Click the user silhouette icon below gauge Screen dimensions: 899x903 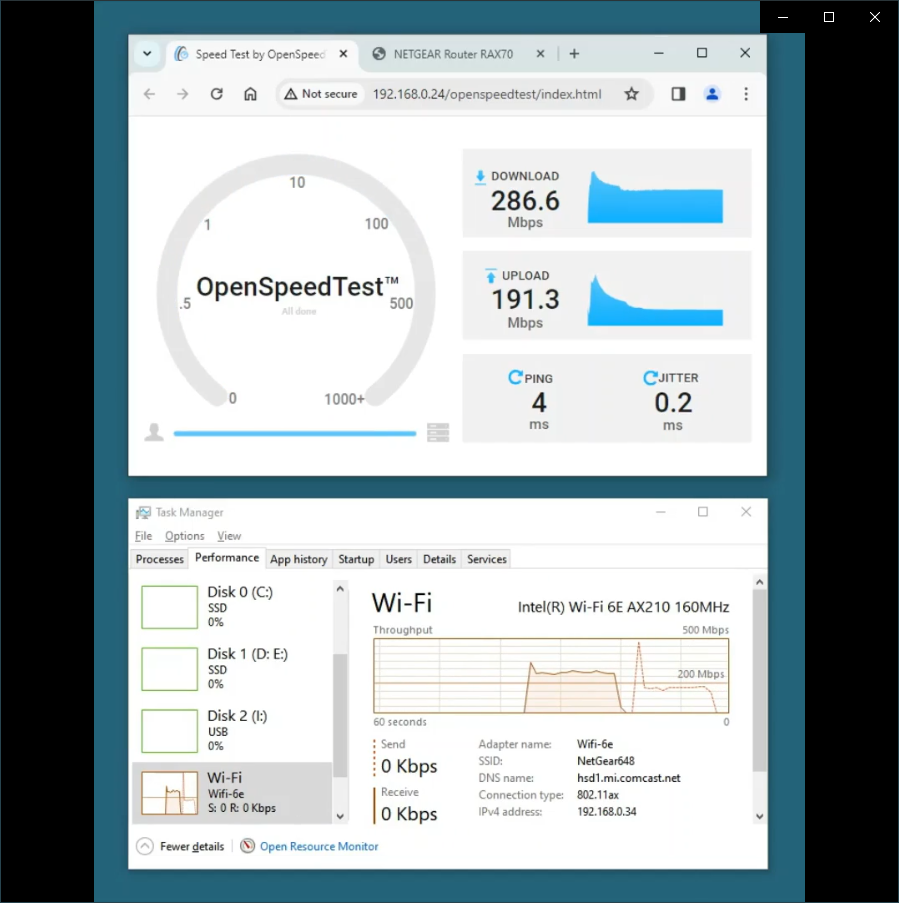tap(154, 432)
